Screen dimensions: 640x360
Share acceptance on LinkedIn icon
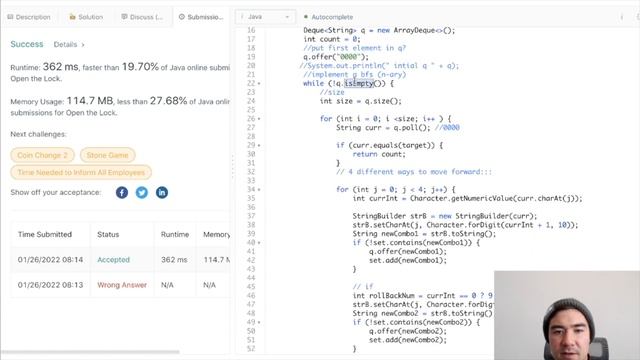(162, 192)
